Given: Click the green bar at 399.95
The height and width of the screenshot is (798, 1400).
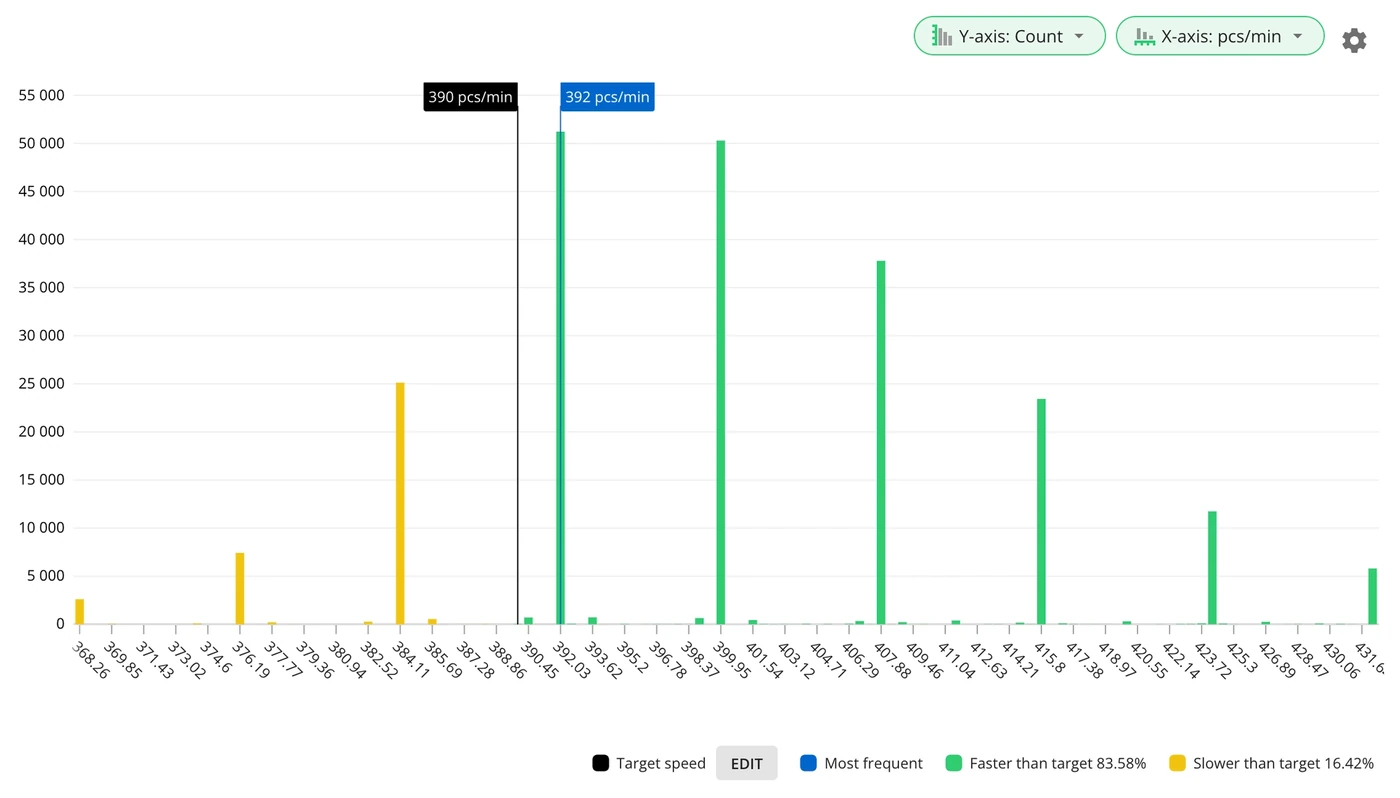Looking at the screenshot, I should click(720, 382).
